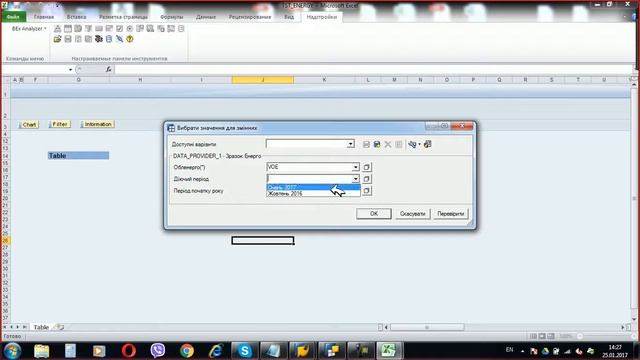Screen dimensions: 640x360
Task: Open Opera browser from the taskbar
Action: pos(129,351)
